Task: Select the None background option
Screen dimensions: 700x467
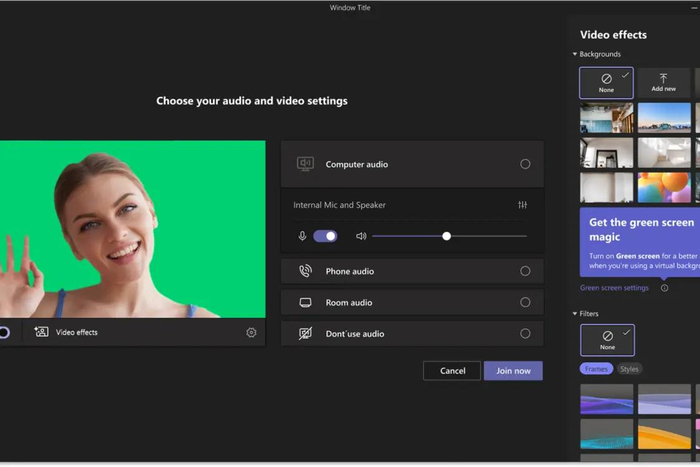Action: tap(606, 82)
